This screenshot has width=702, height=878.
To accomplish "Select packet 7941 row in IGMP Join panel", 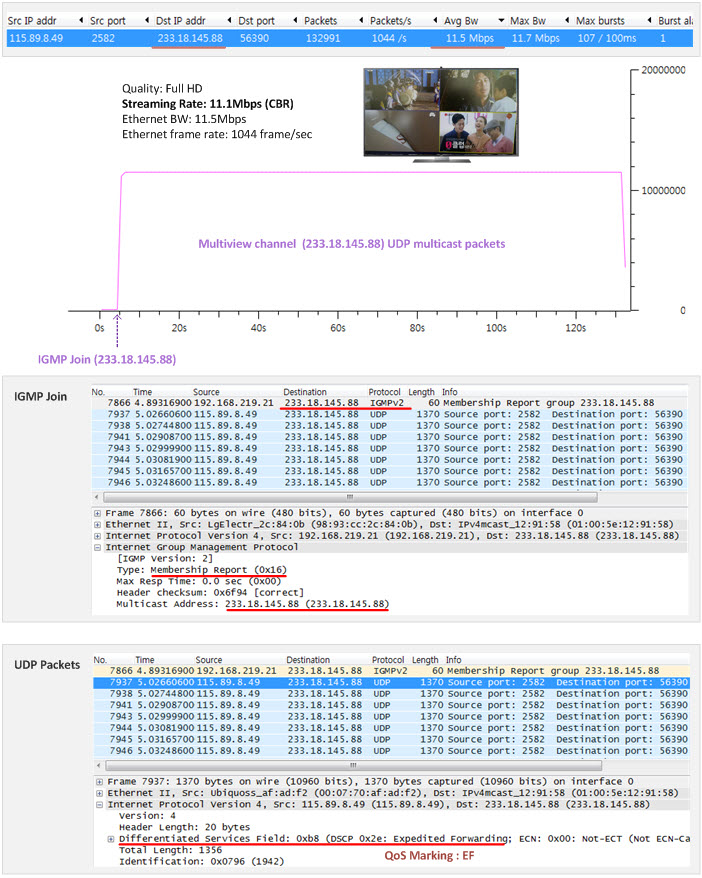I will tap(389, 437).
